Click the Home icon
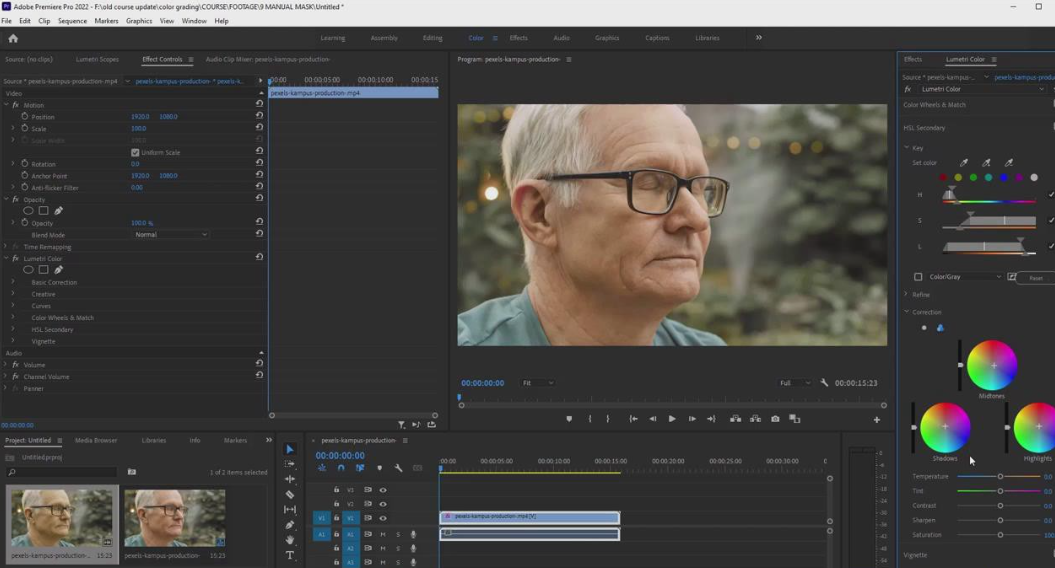Screen dimensions: 1055x568 (13, 38)
